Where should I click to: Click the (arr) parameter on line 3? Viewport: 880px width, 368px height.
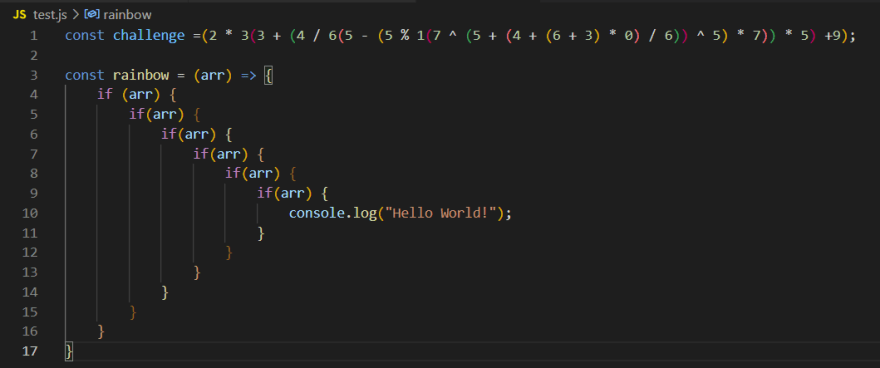213,75
